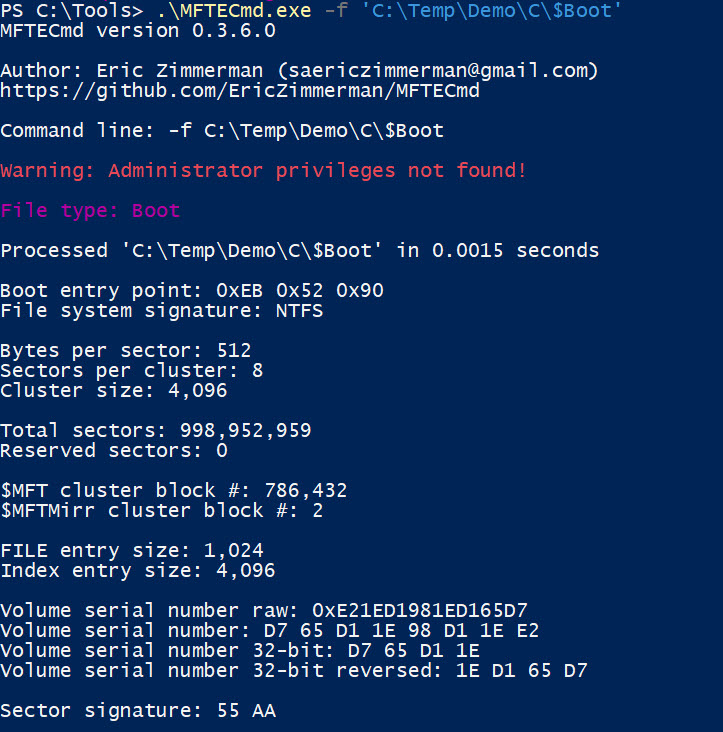Click the red Administrator privileges warning

[263, 171]
